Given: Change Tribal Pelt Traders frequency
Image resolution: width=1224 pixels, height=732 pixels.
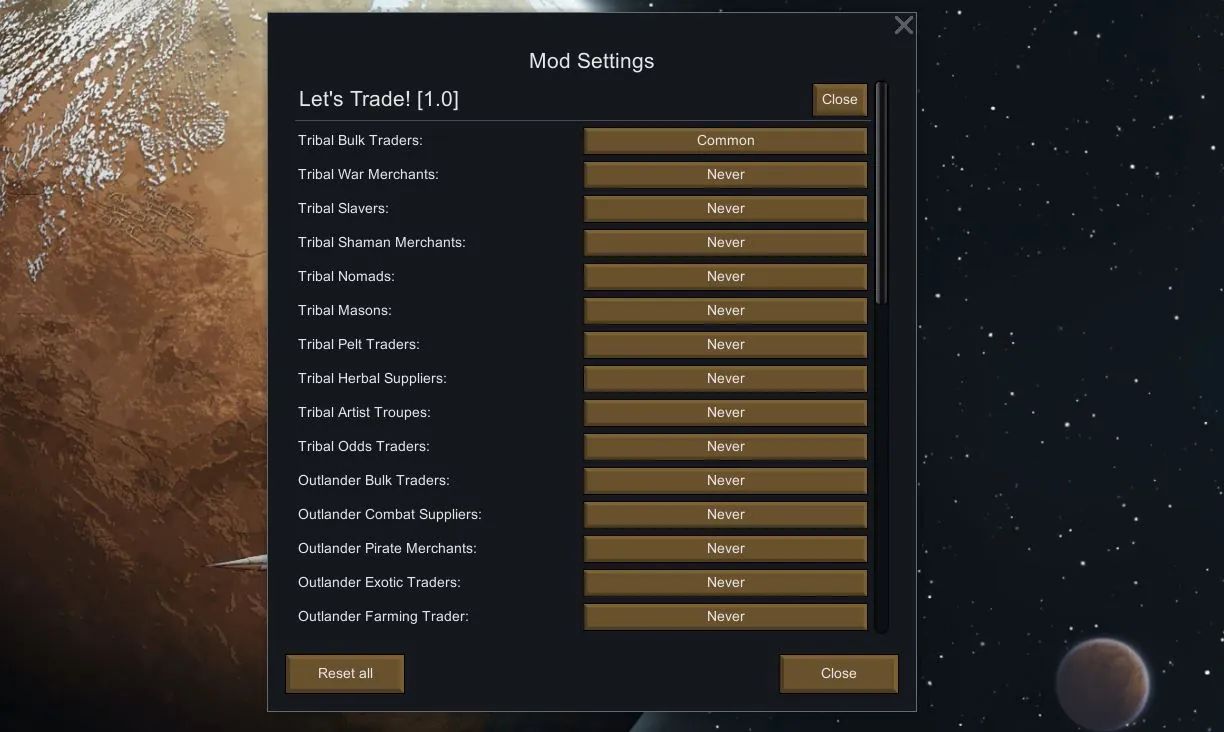Looking at the screenshot, I should coord(725,344).
